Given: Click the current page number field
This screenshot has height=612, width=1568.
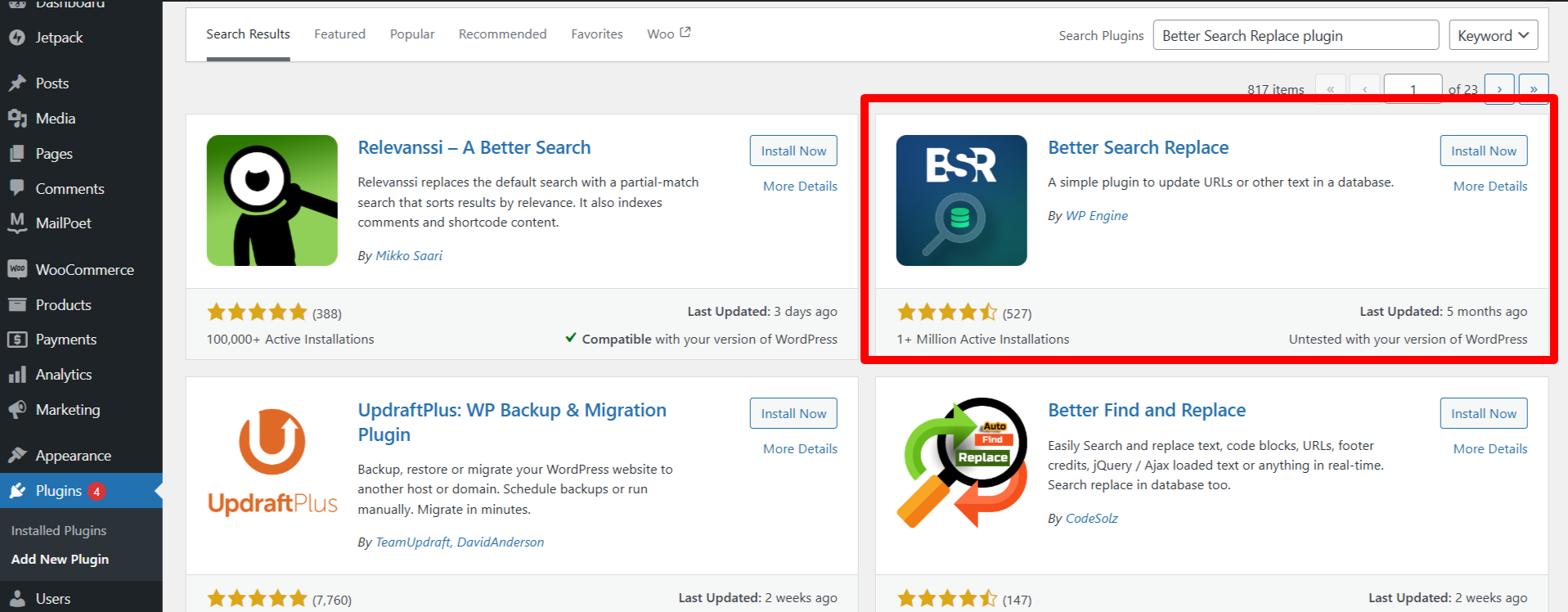Looking at the screenshot, I should click(1413, 88).
